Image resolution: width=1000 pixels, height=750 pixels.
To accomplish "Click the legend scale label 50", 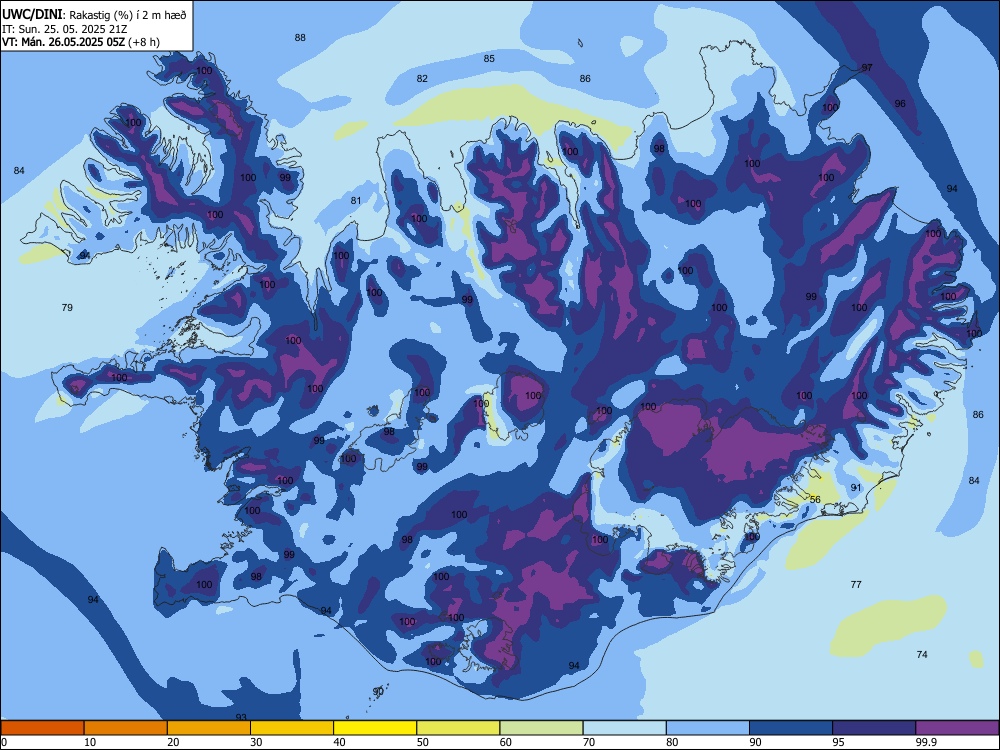I will 423,742.
